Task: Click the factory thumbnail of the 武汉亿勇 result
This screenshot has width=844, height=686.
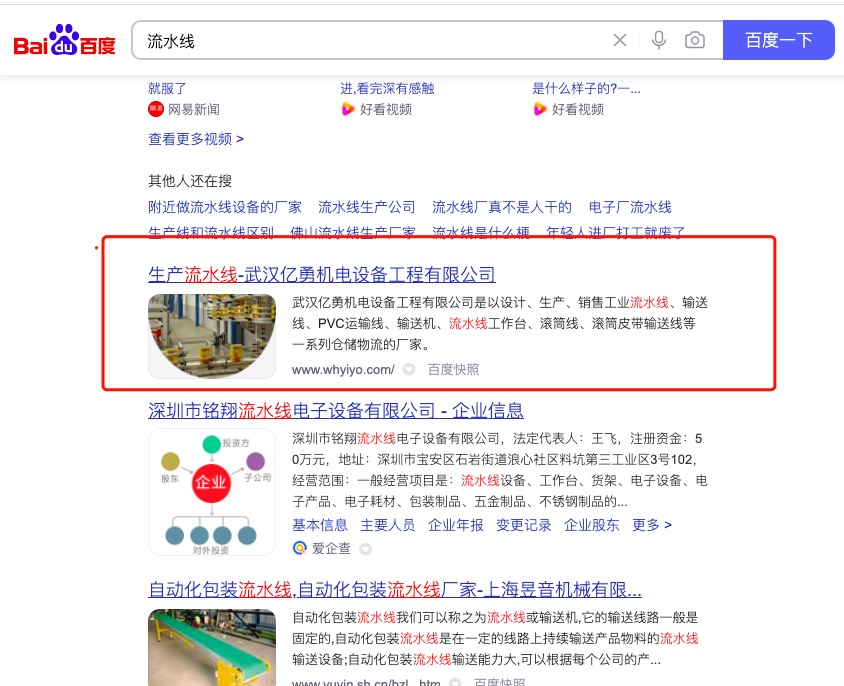Action: (x=212, y=336)
